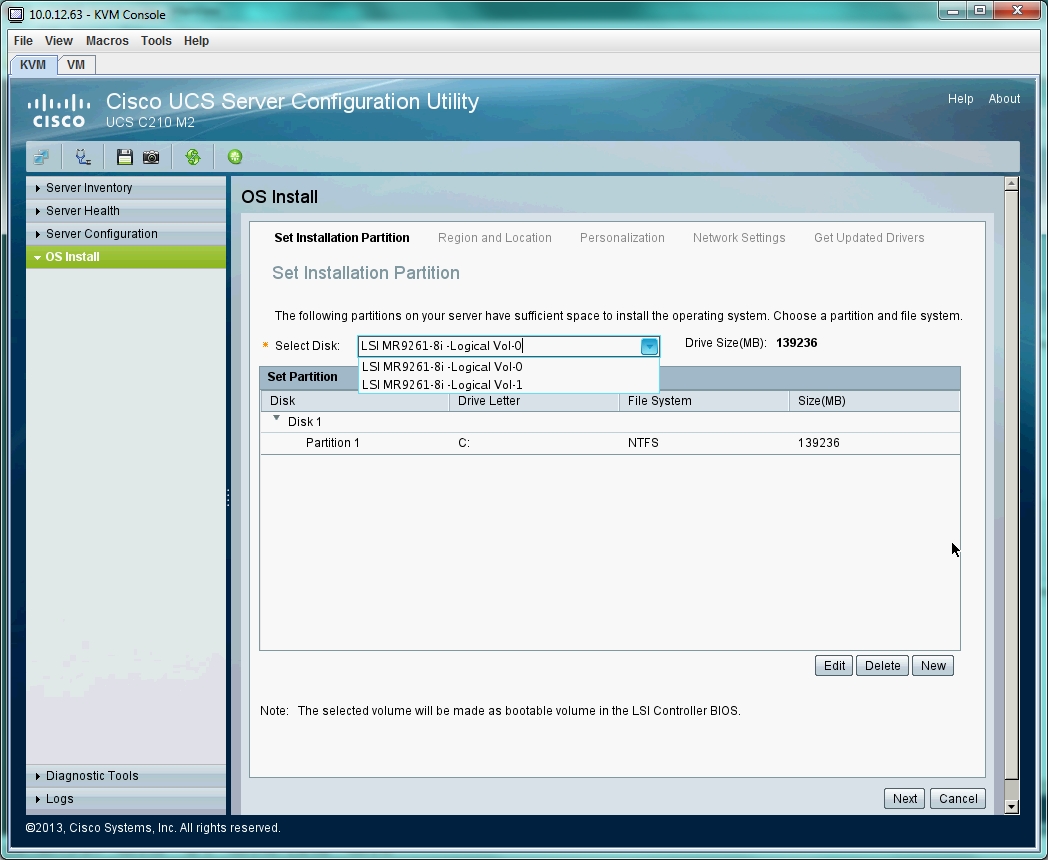Go to Personalization step
1048x860 pixels.
point(622,238)
